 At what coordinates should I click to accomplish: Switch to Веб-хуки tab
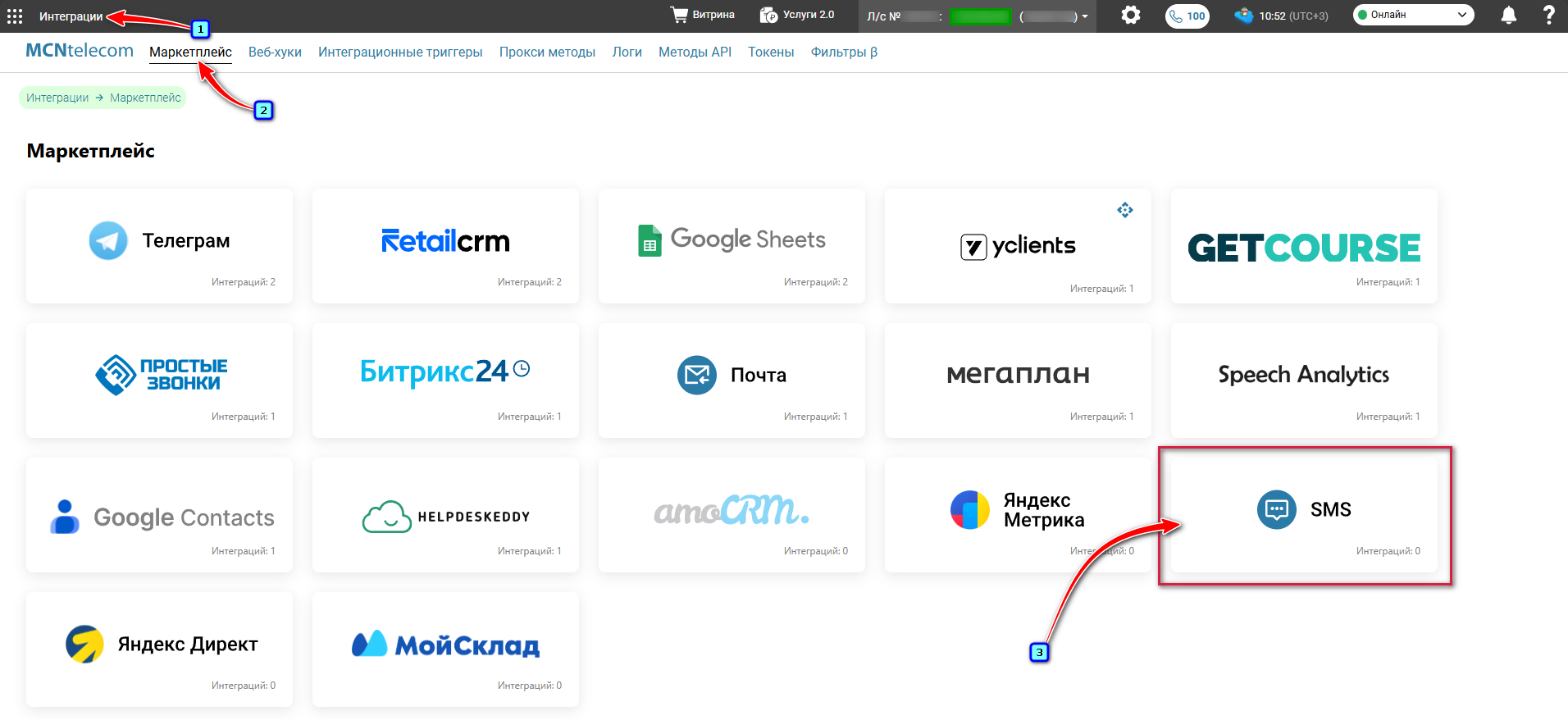tap(275, 52)
